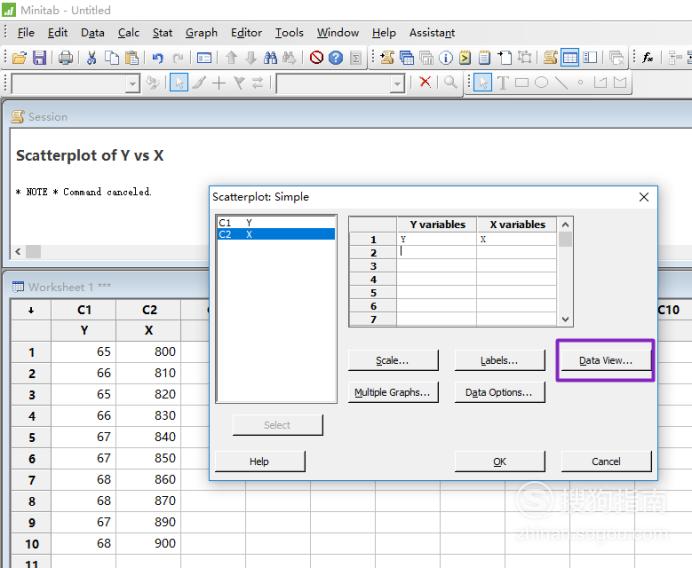Screen dimensions: 692x568
Task: Click the Show Worksheets Folder icon
Action: 406,58
